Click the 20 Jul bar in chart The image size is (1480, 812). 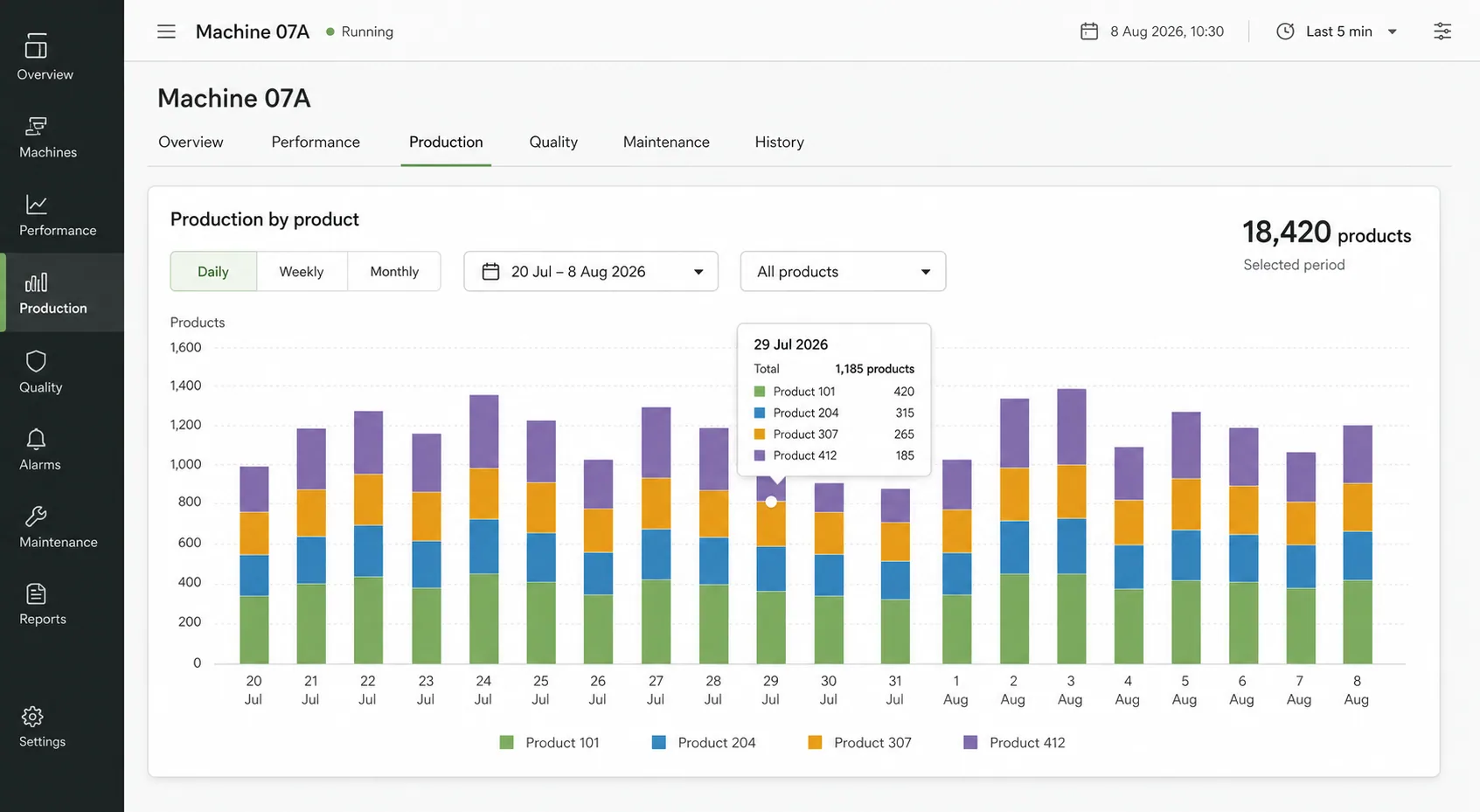coord(254,565)
